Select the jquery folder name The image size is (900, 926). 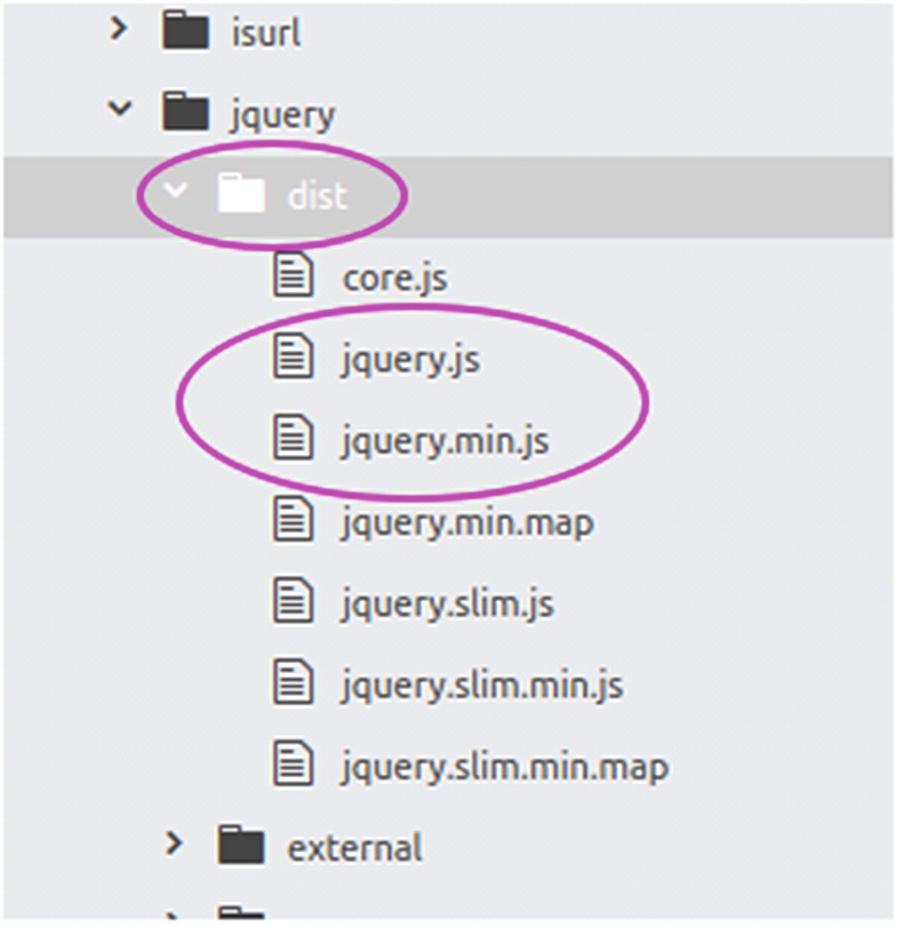point(282,116)
